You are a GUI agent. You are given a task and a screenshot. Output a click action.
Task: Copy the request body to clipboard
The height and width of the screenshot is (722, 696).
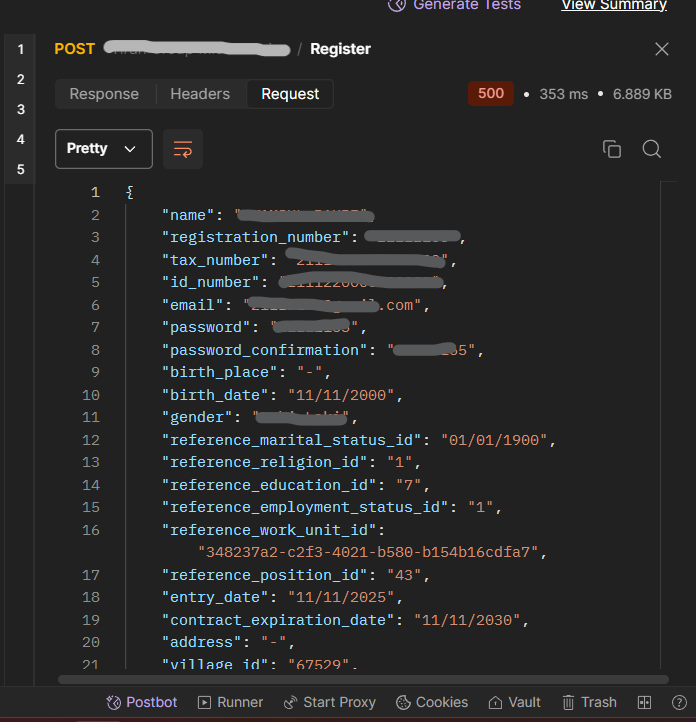click(x=612, y=149)
